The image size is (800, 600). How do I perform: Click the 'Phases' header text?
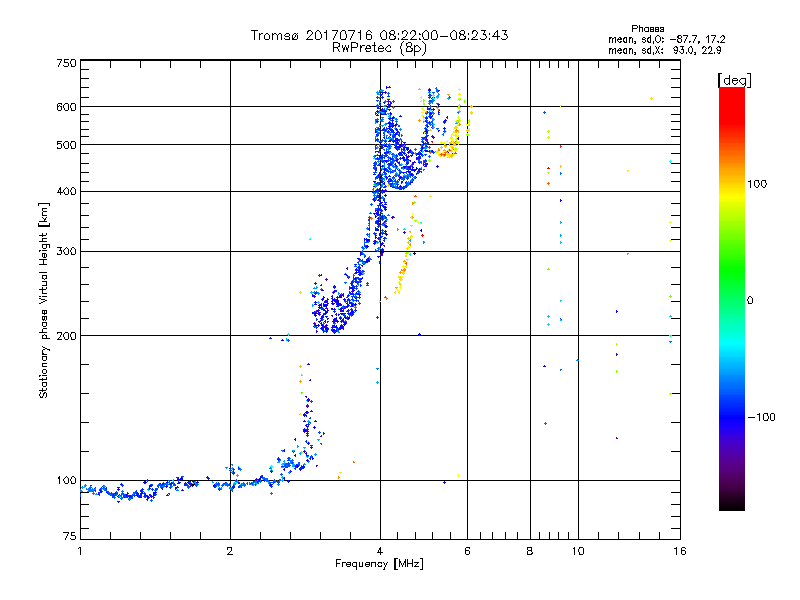(647, 29)
